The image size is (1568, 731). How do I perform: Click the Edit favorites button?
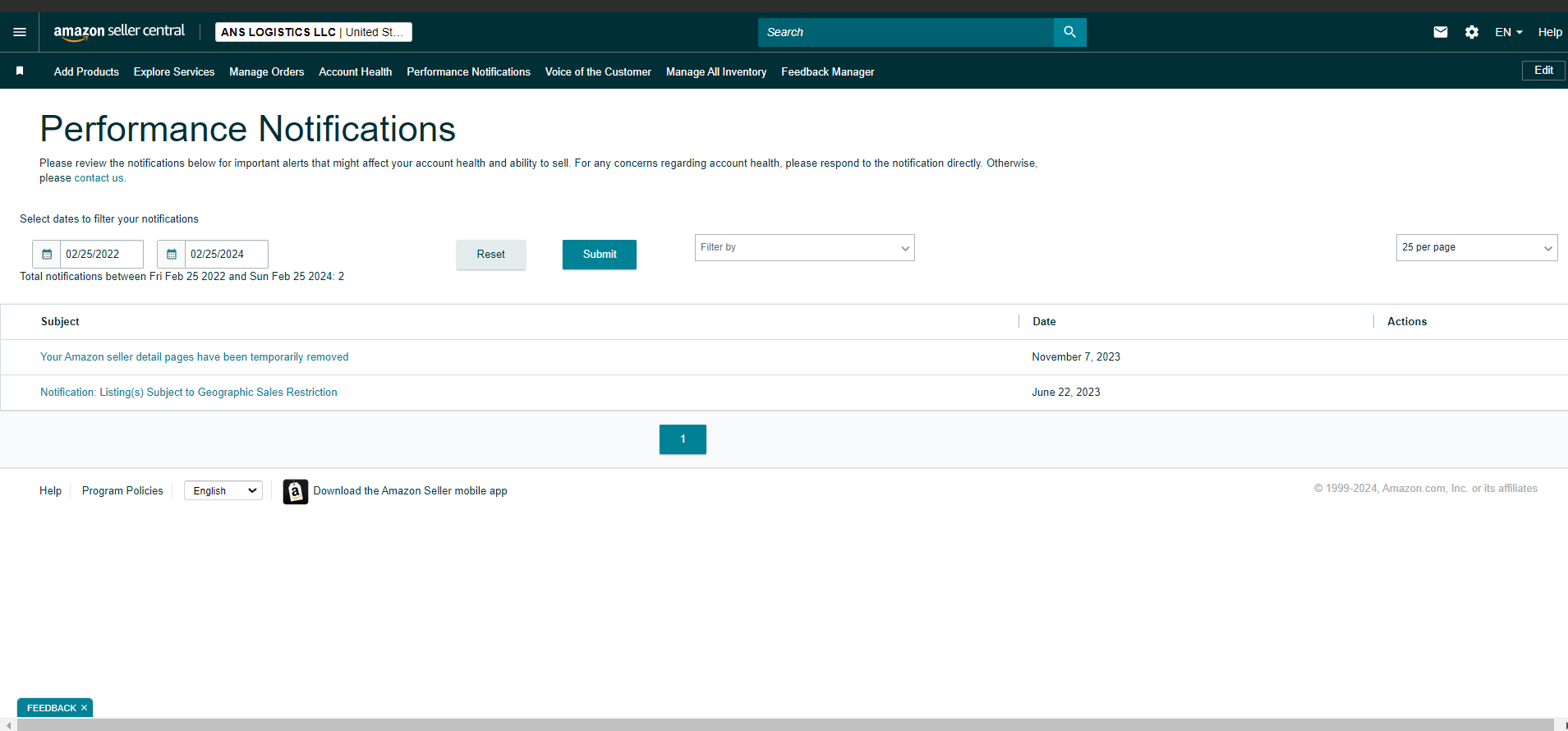(1544, 71)
